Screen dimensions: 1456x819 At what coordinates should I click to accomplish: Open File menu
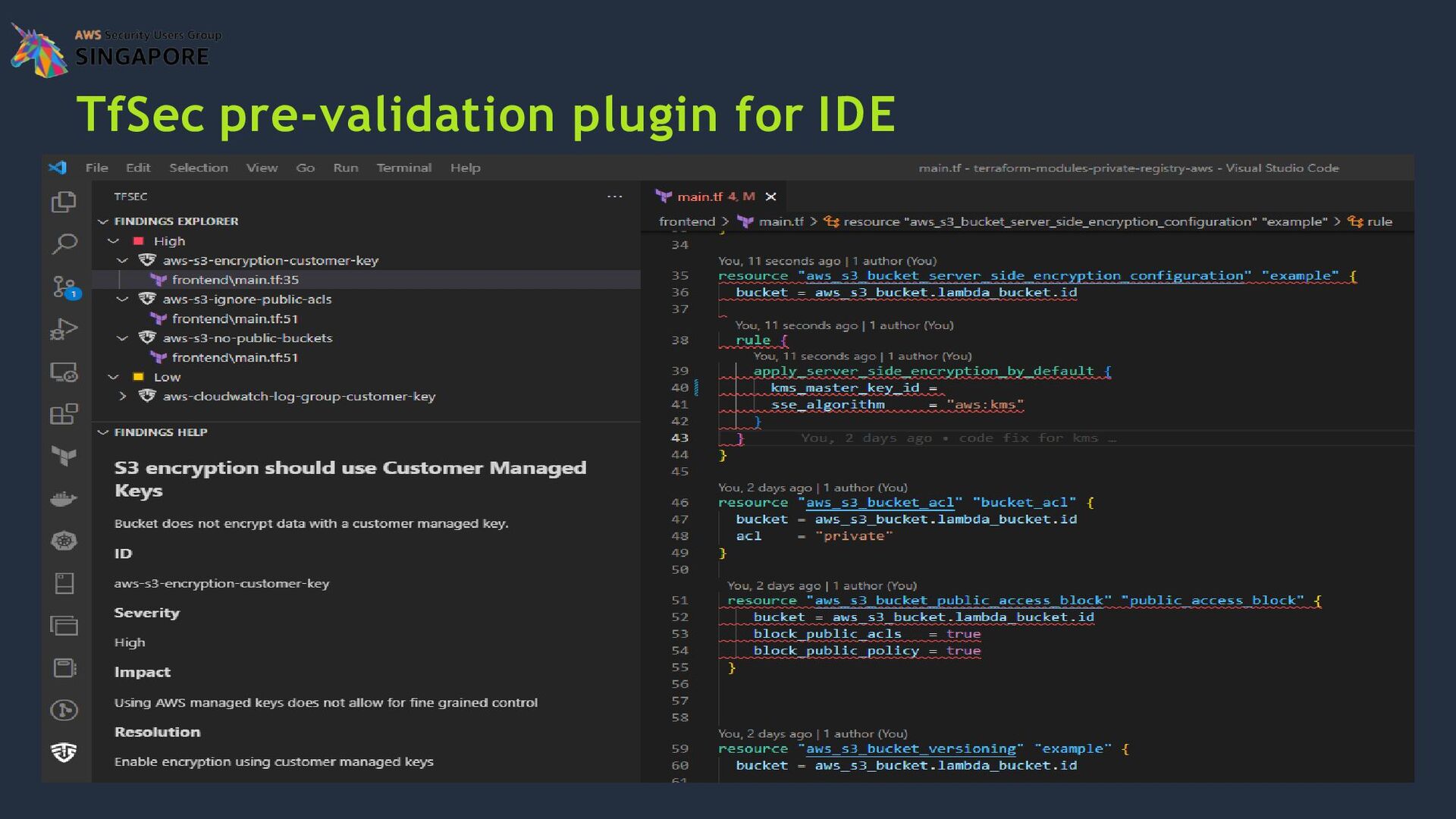coord(96,168)
